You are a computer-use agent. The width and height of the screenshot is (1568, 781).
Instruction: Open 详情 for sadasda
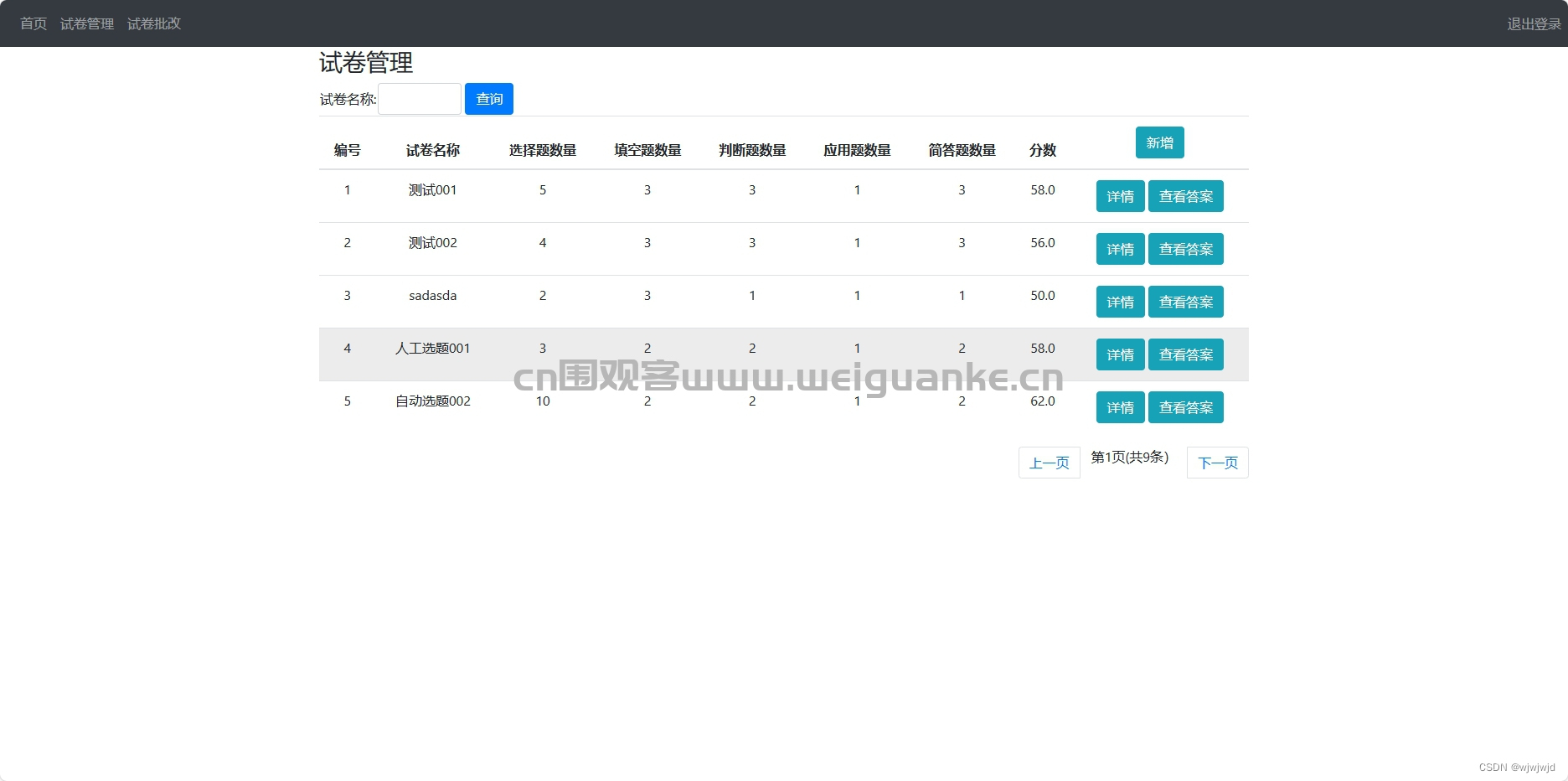point(1121,302)
